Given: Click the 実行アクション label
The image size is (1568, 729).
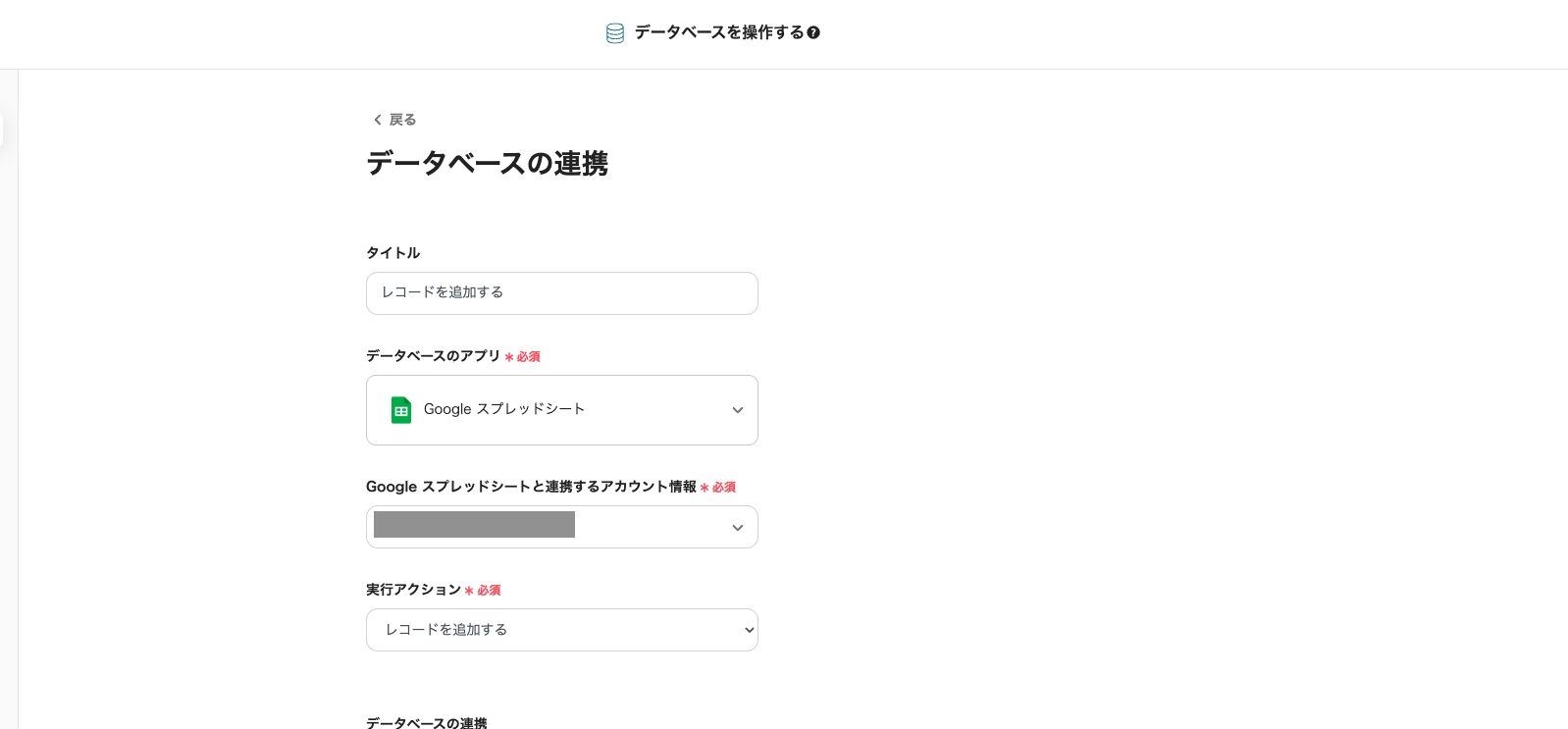Looking at the screenshot, I should tap(413, 590).
